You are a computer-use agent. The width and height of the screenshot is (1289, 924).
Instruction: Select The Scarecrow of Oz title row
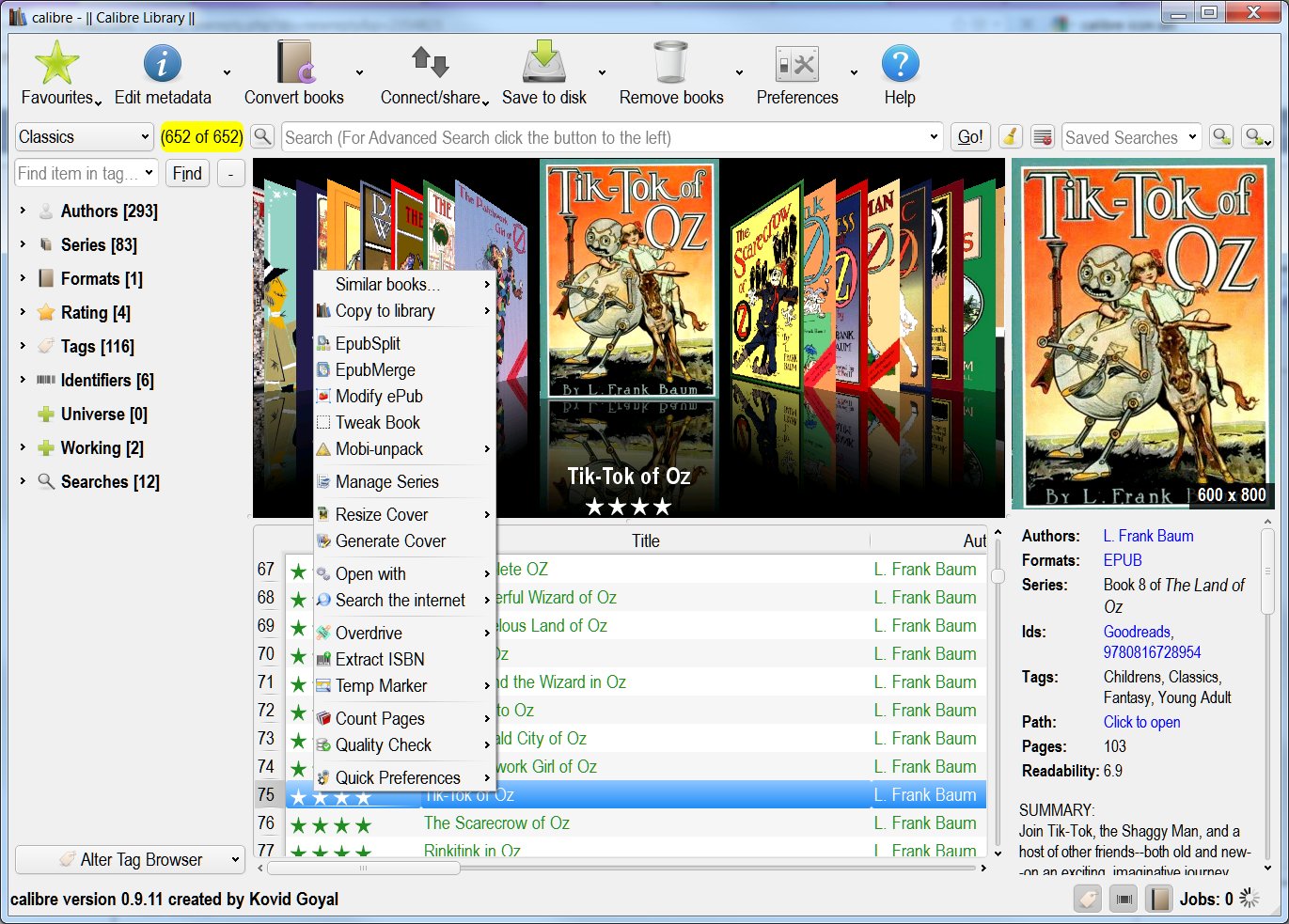496,823
